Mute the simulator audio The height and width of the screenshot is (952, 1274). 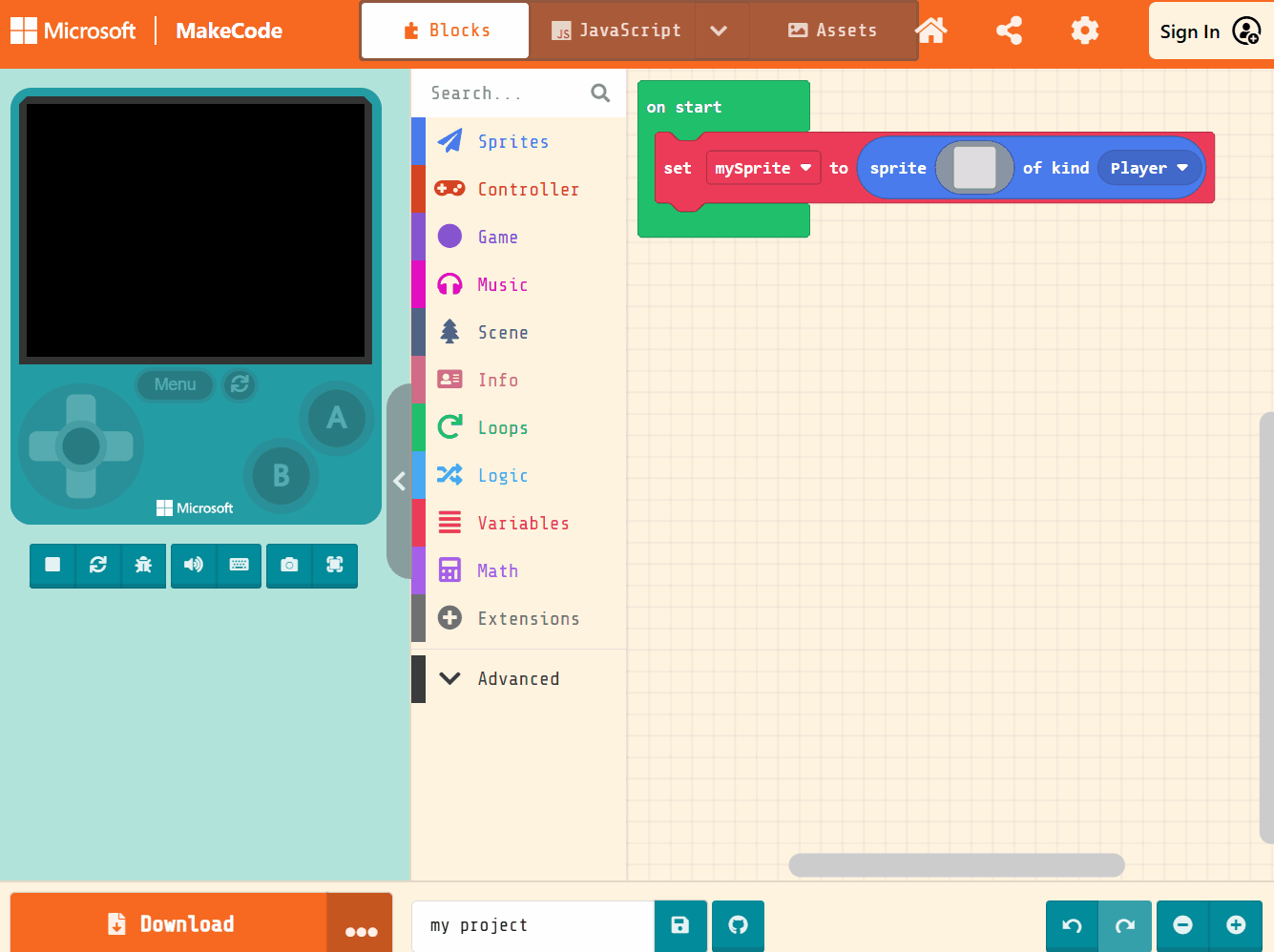click(x=194, y=565)
